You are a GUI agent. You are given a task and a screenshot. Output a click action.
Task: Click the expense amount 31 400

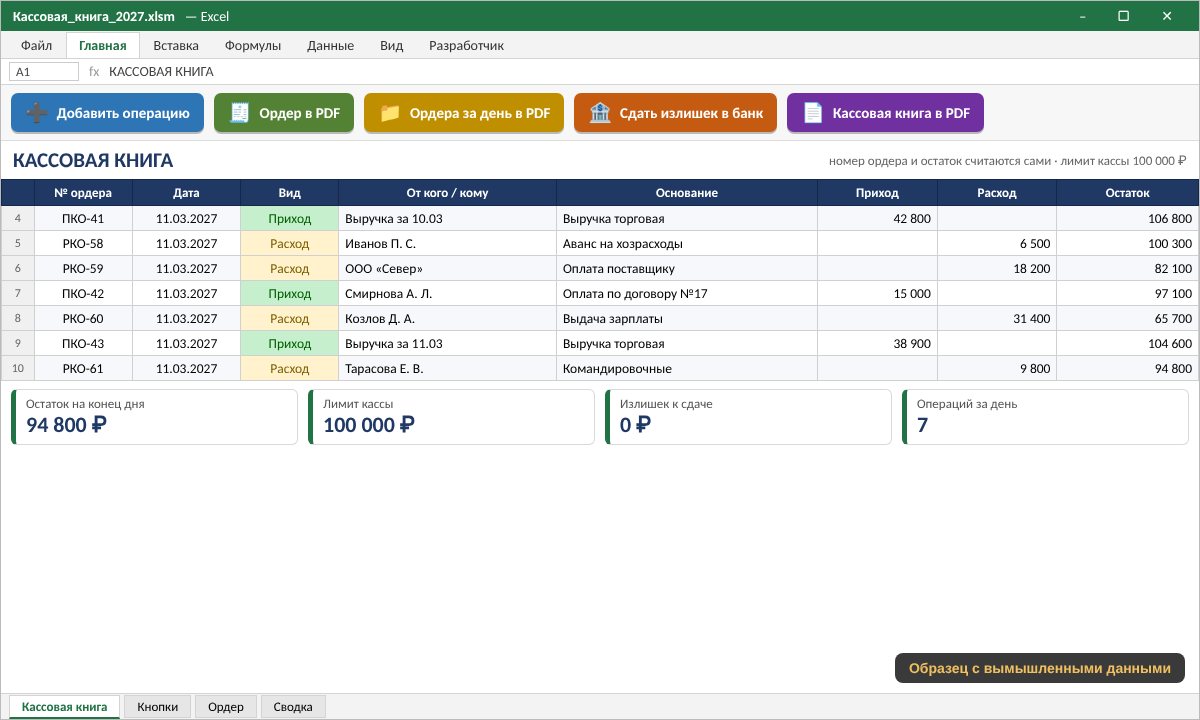[997, 319]
